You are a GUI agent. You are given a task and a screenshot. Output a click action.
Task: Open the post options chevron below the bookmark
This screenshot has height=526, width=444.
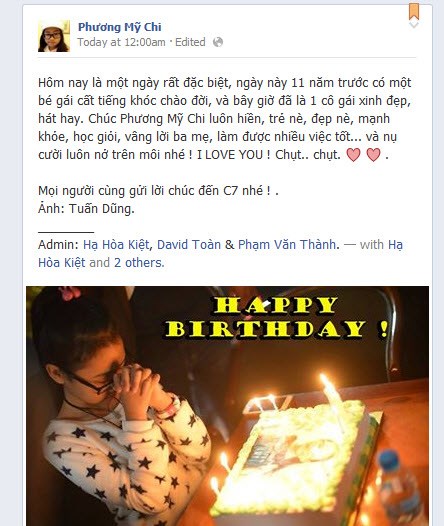click(x=414, y=25)
